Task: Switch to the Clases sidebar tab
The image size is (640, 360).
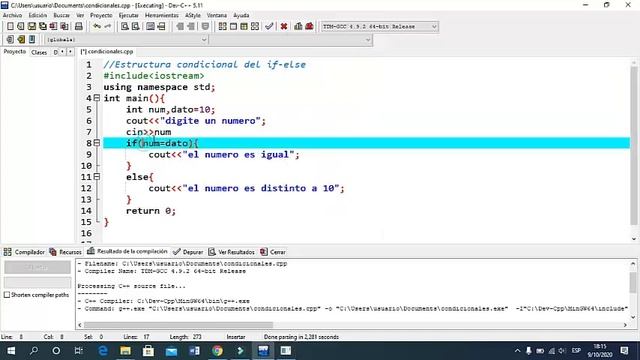Action: (39, 52)
